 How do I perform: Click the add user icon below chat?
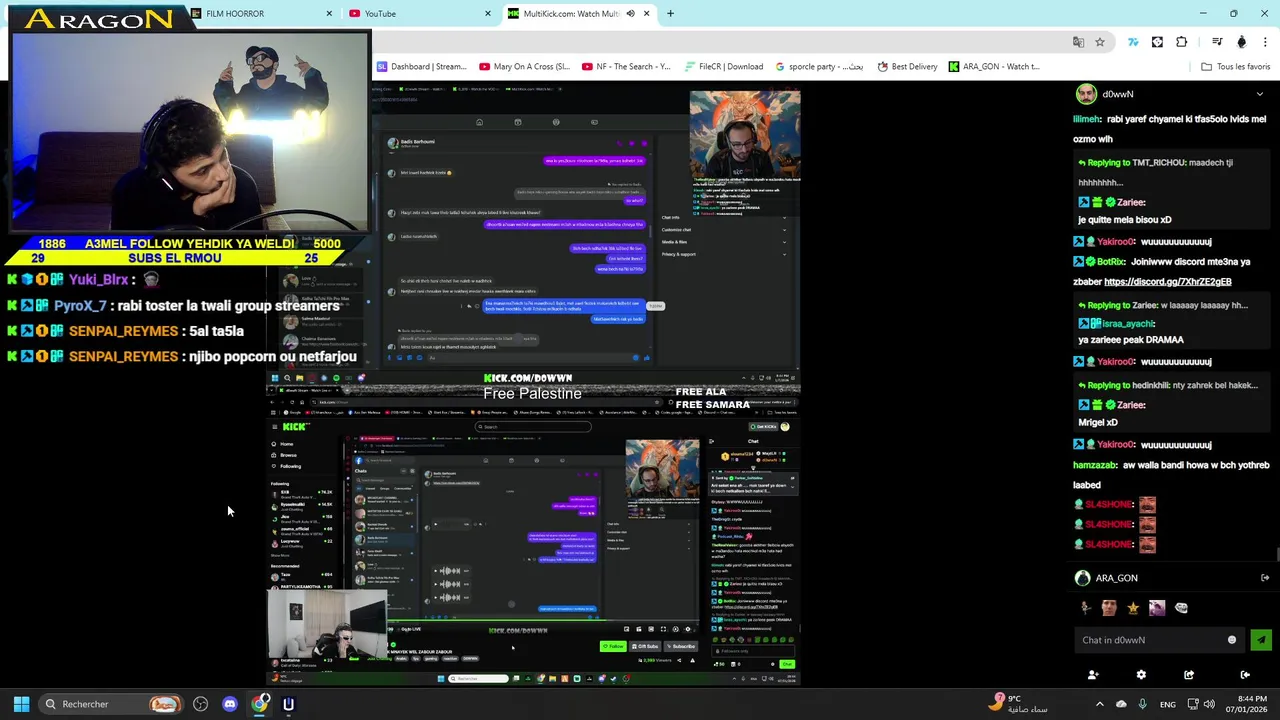1093,675
